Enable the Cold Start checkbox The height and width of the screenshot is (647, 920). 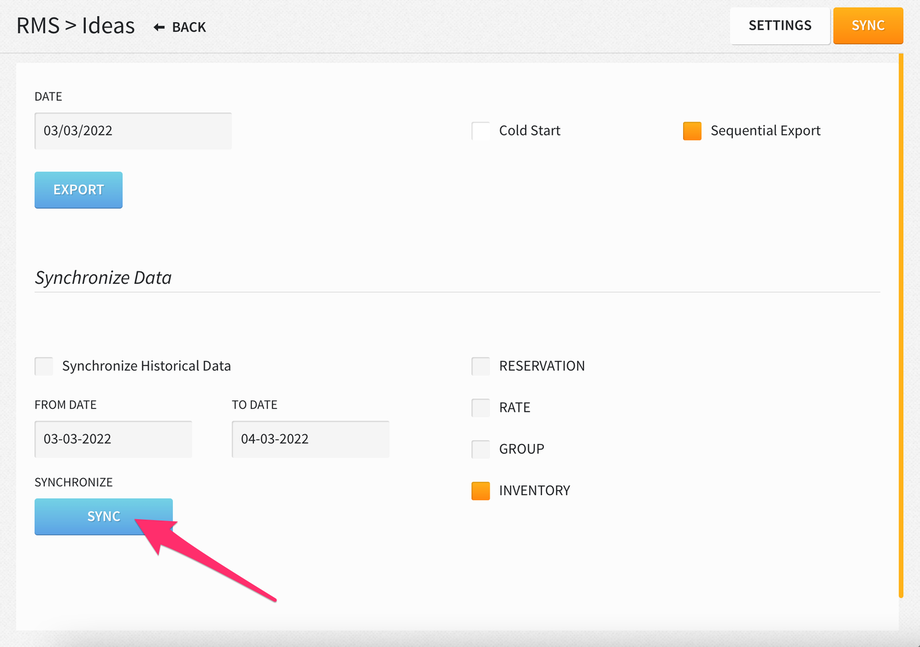(x=481, y=131)
